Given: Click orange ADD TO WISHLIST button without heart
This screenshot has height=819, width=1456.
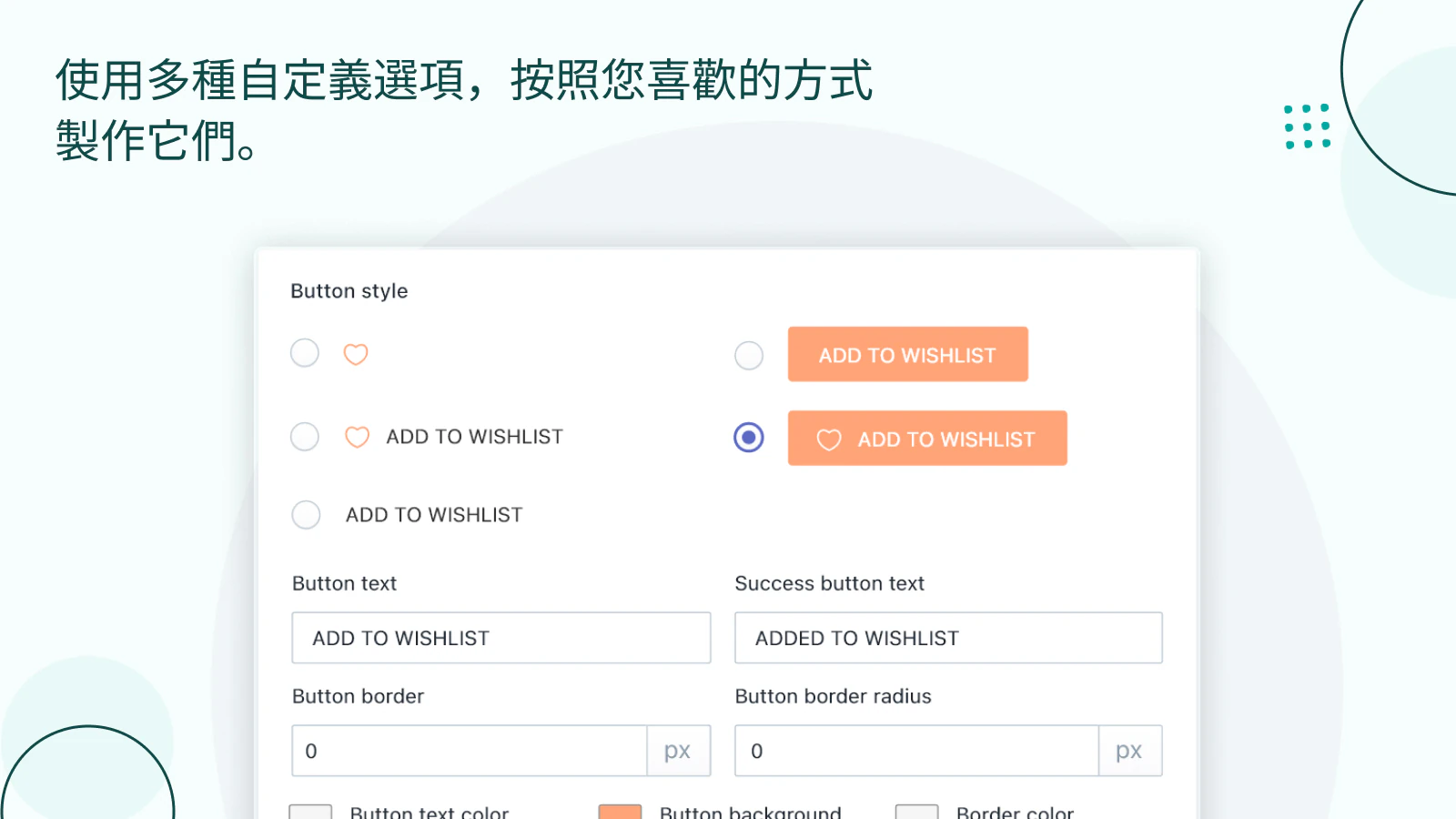Looking at the screenshot, I should point(908,354).
